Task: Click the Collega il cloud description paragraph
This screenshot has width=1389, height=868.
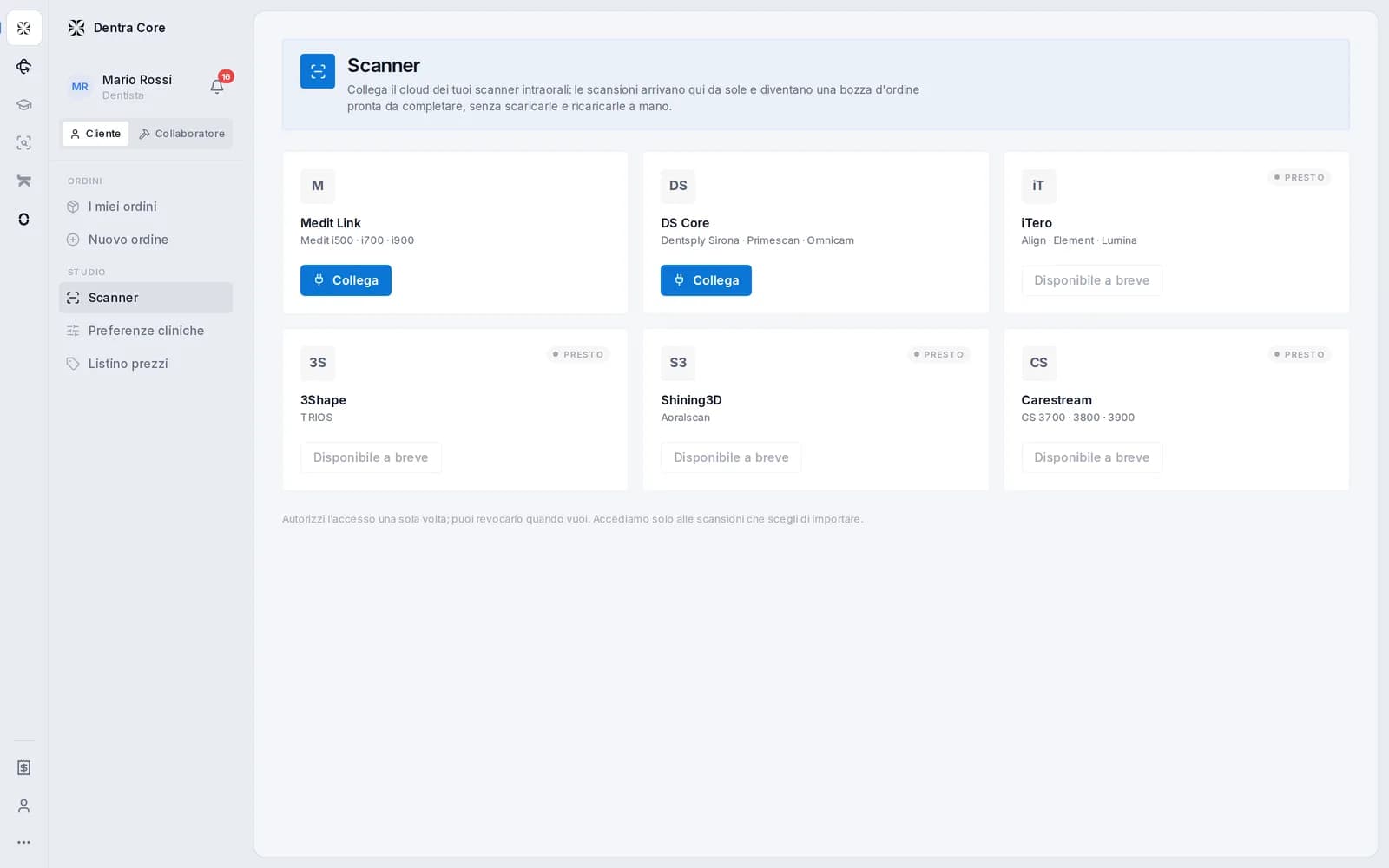Action: [x=633, y=98]
